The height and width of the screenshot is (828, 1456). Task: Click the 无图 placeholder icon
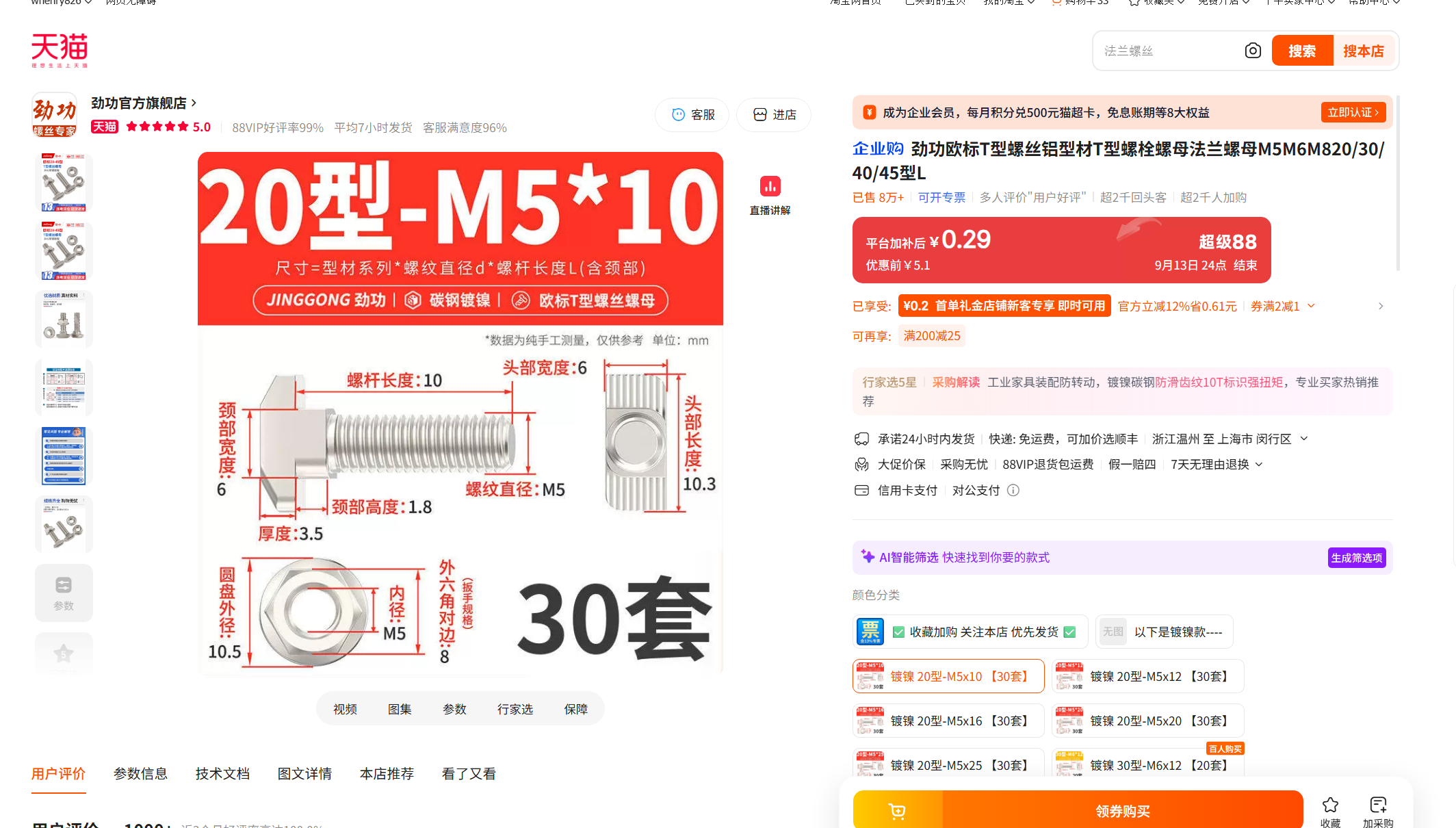(x=1113, y=632)
